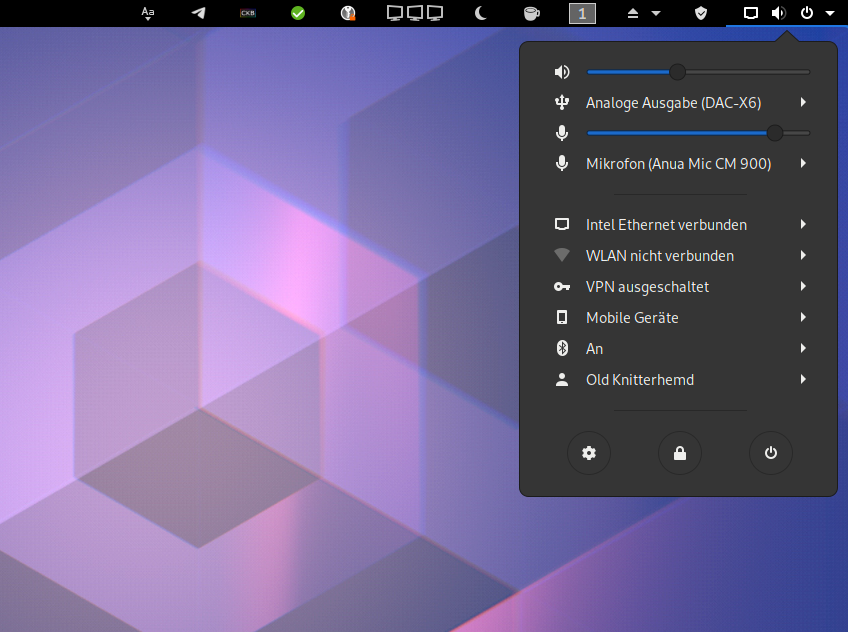Click the power icon in top bar

coord(806,13)
